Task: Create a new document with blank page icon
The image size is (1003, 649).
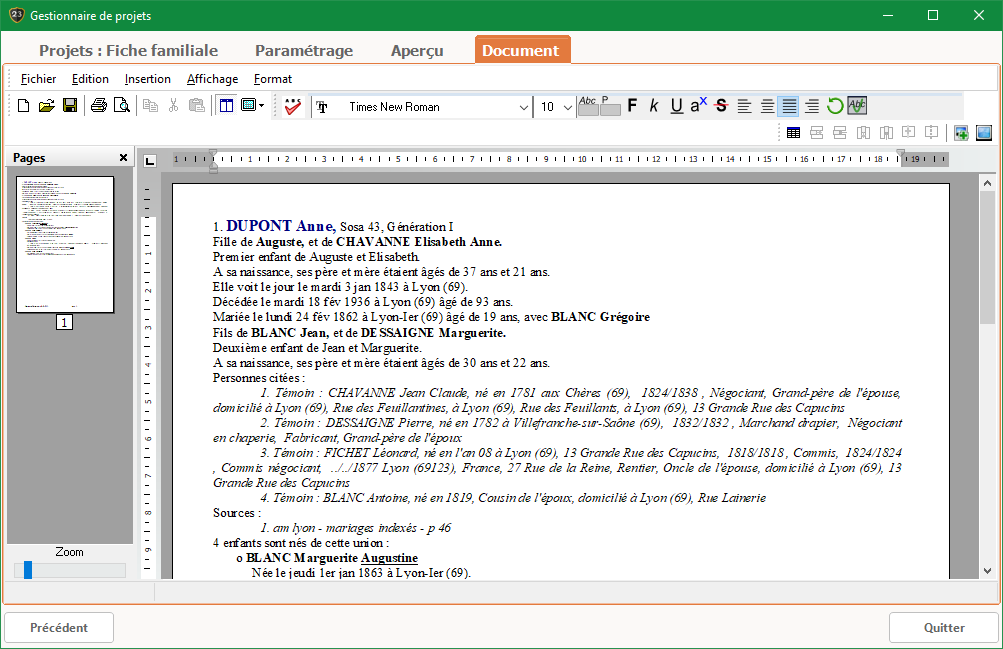Action: coord(24,106)
